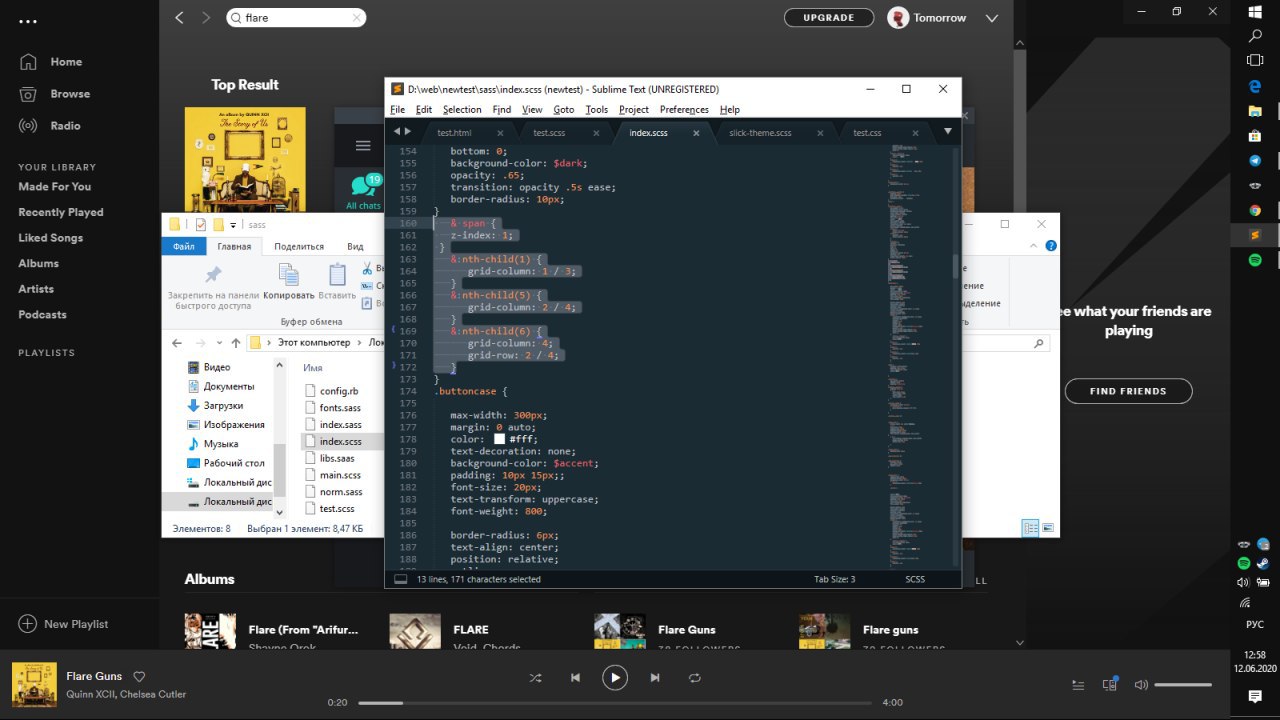Play the current track
This screenshot has width=1280, height=720.
coord(615,678)
